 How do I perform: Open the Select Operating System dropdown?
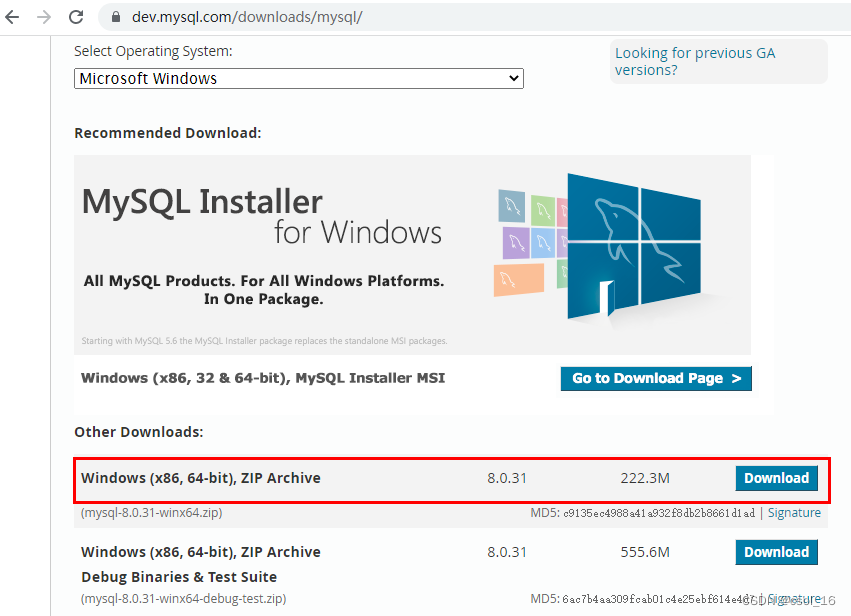point(299,79)
